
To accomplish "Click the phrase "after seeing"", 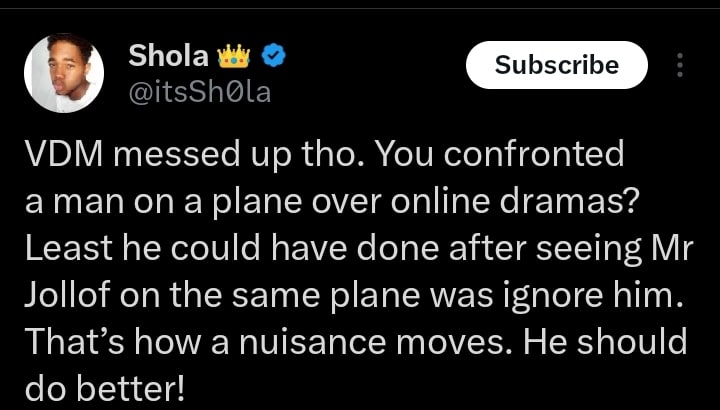I will click(518, 249).
